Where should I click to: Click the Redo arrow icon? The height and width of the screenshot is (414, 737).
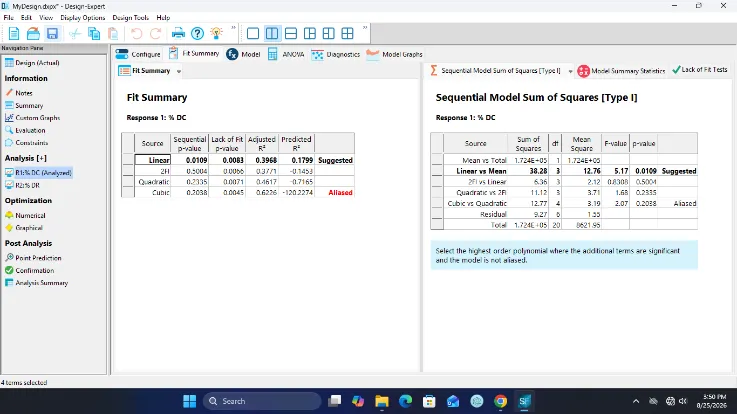tap(156, 33)
